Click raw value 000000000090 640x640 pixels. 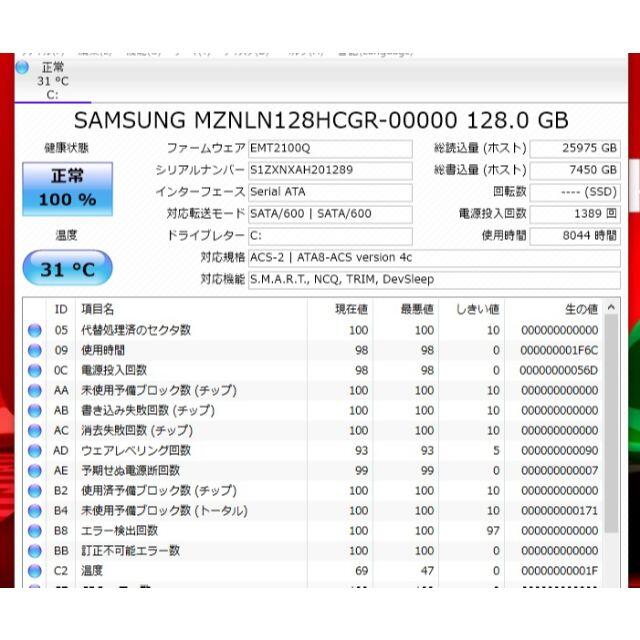560,451
